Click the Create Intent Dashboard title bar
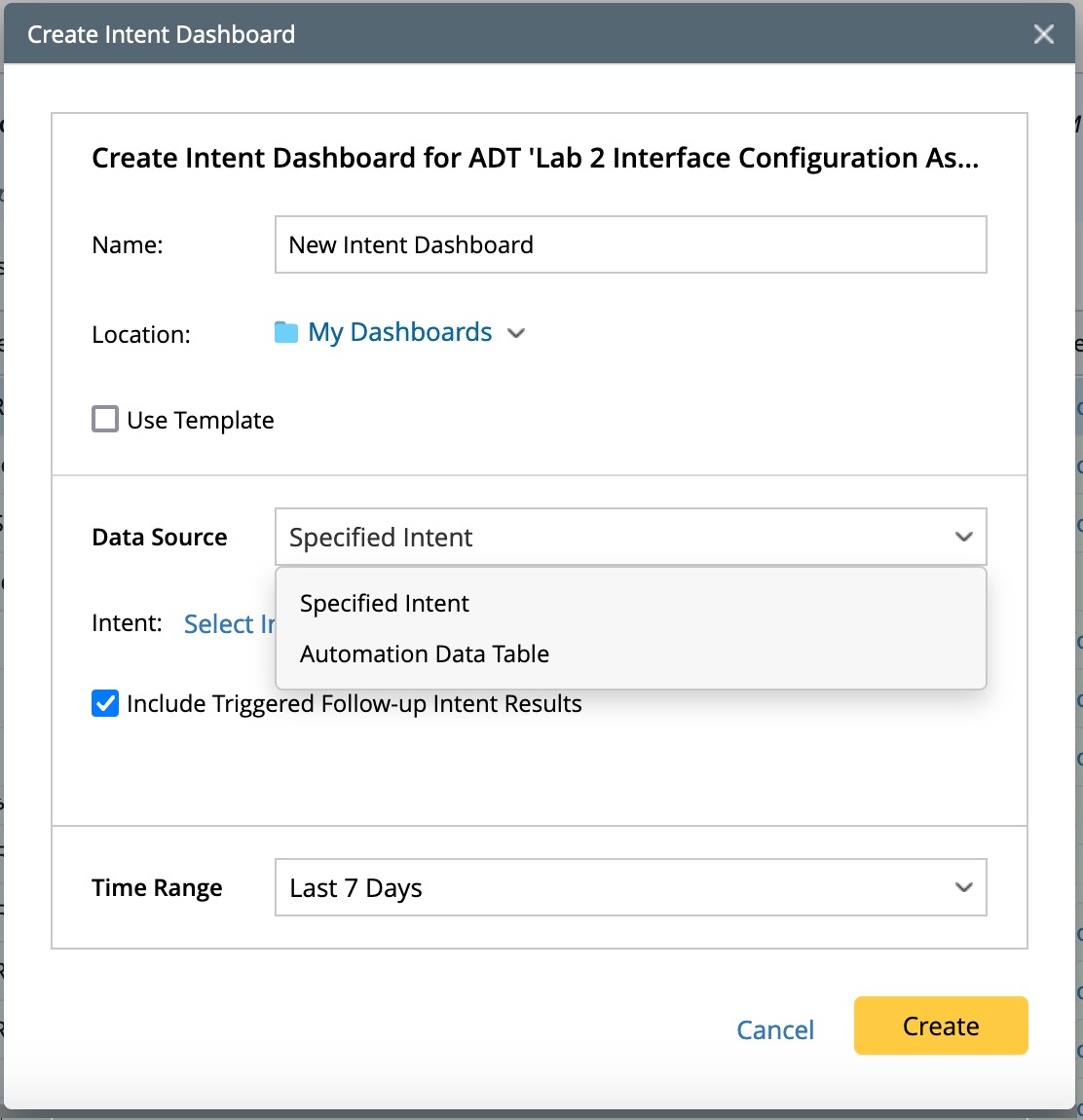1083x1120 pixels. [487, 35]
